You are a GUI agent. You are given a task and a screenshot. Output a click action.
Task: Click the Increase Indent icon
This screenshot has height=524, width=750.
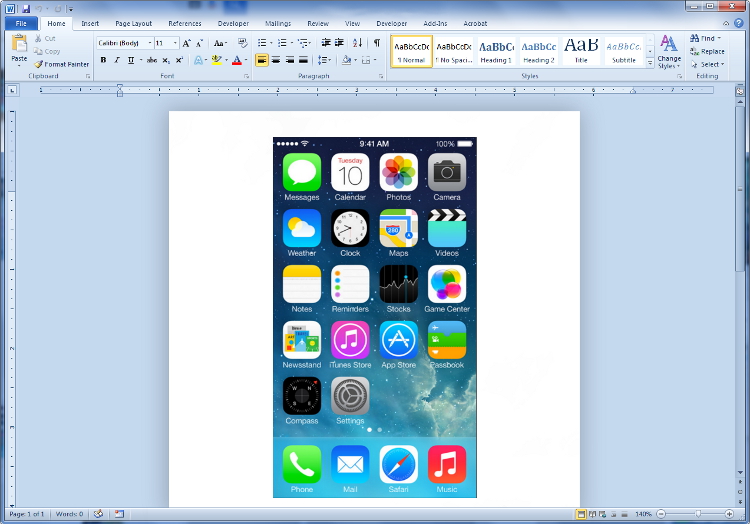[339, 43]
